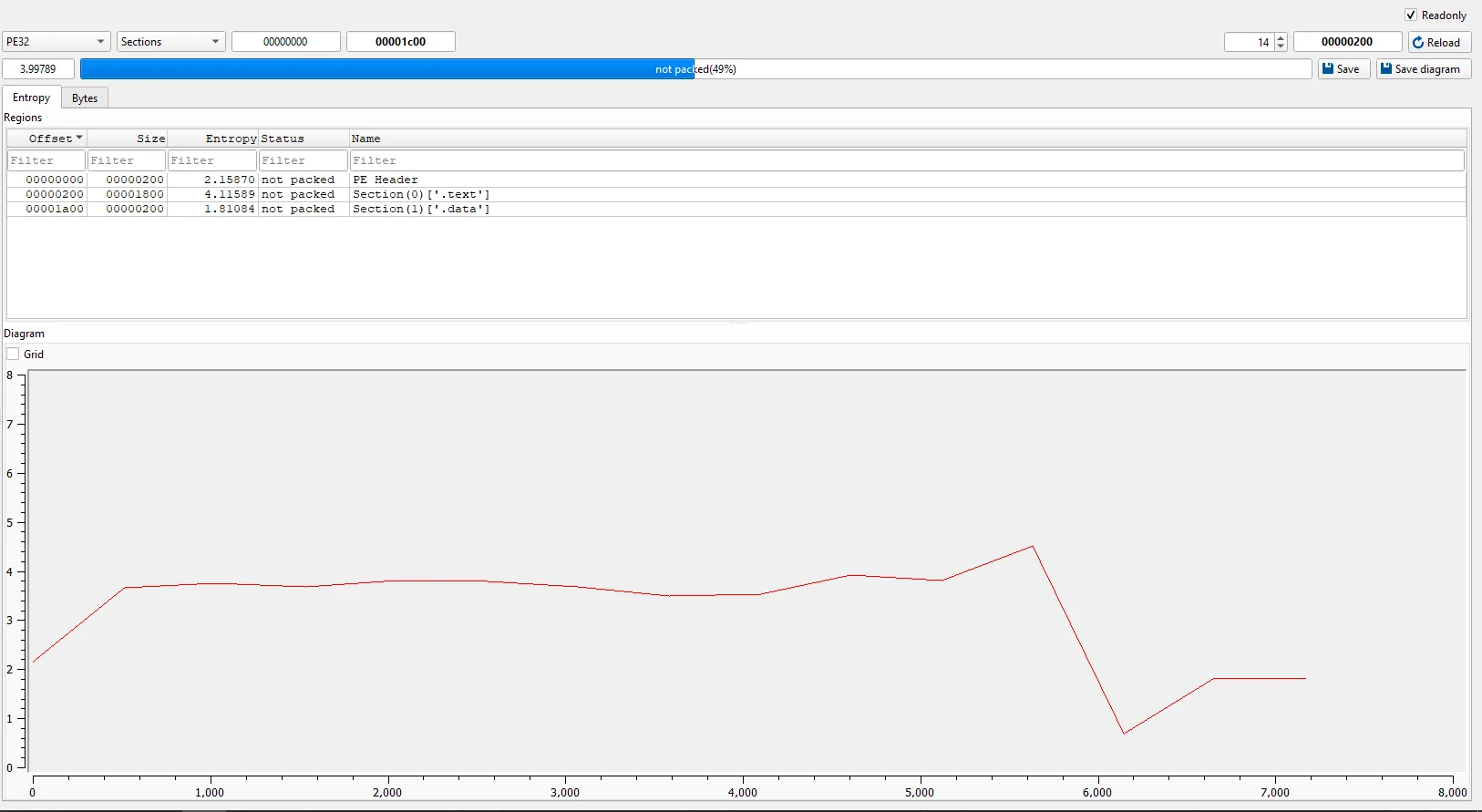Click the Save diagram floppy icon
1482x812 pixels.
tap(1386, 69)
